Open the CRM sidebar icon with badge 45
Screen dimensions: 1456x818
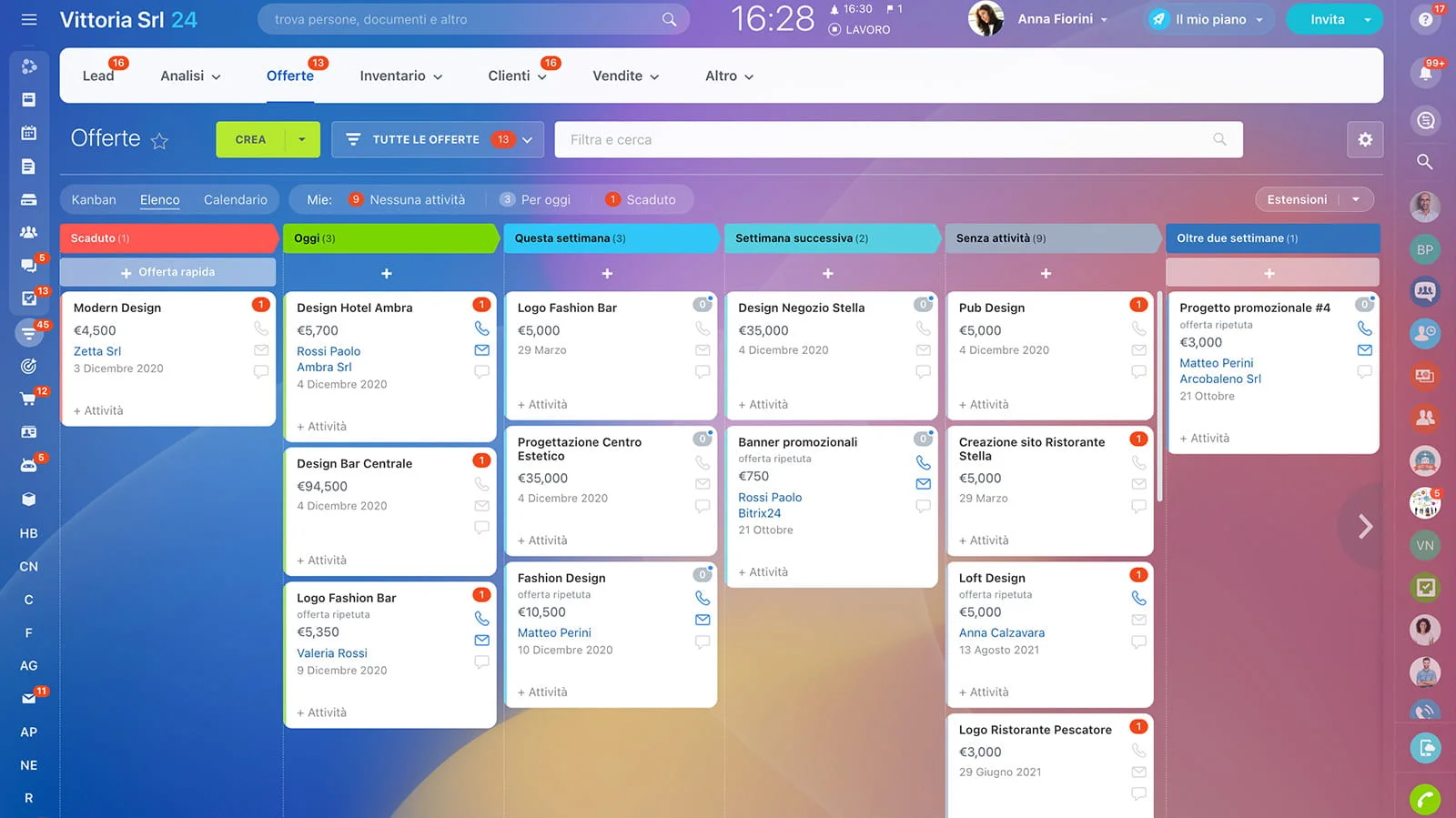click(29, 333)
